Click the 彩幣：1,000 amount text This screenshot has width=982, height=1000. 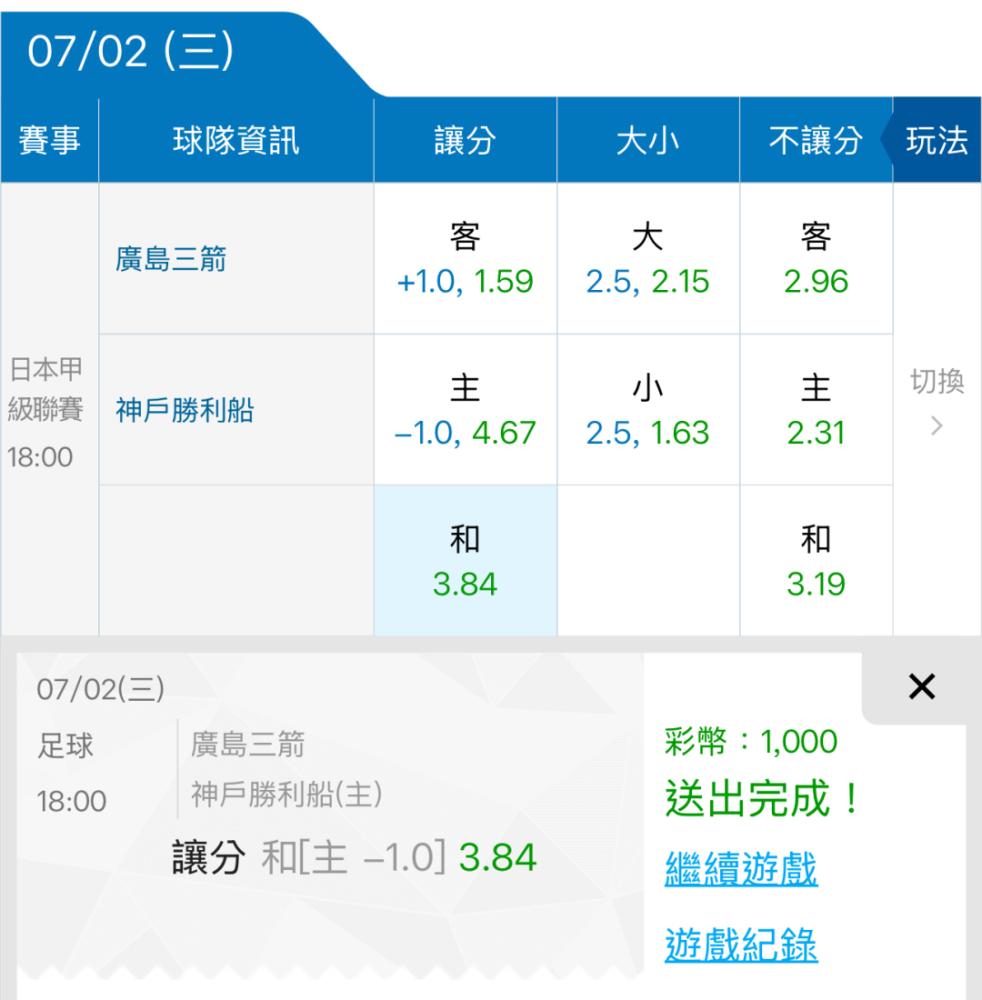(751, 742)
